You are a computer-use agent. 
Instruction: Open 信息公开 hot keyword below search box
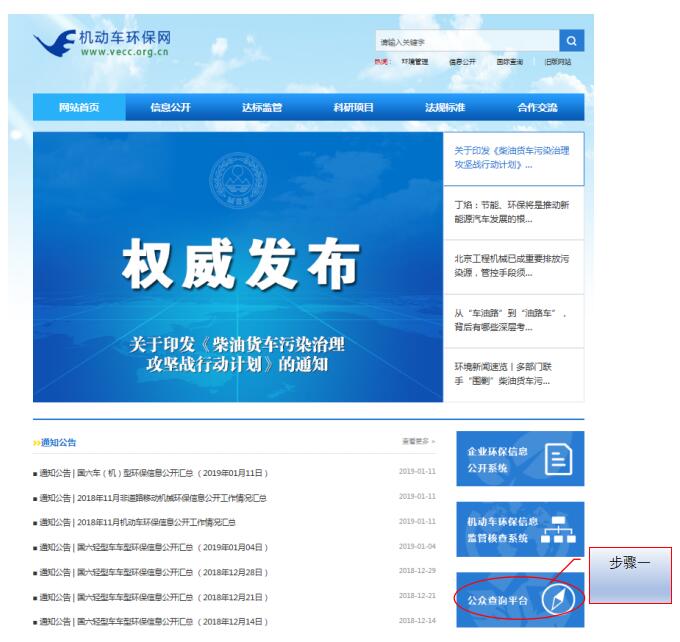tap(462, 62)
